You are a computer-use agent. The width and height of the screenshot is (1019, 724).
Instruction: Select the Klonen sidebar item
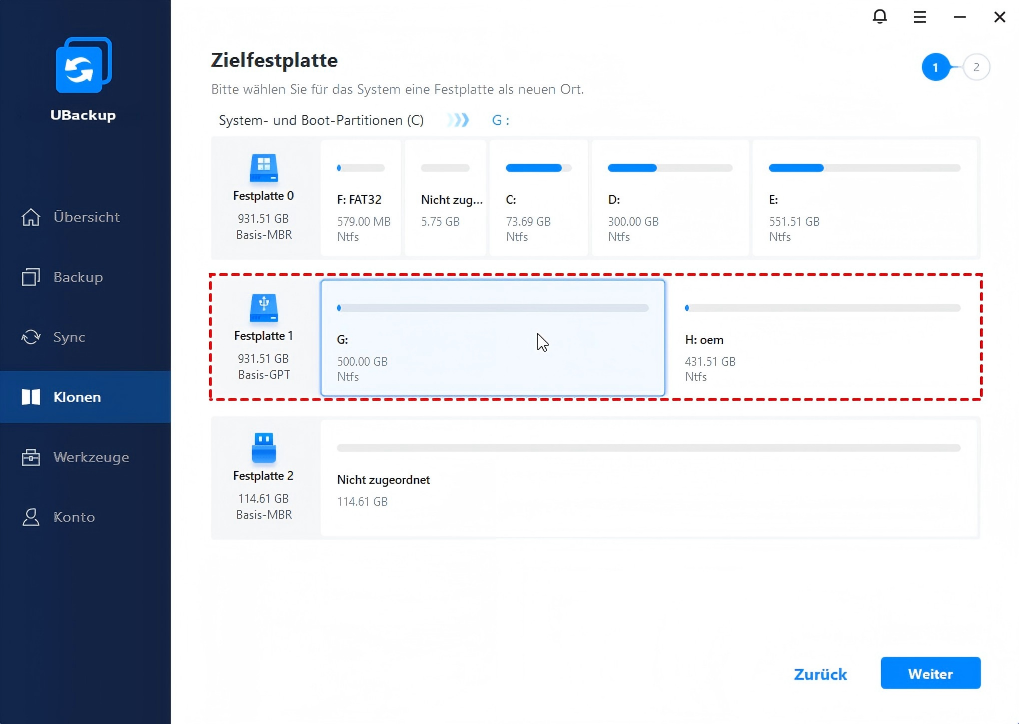pyautogui.click(x=76, y=397)
